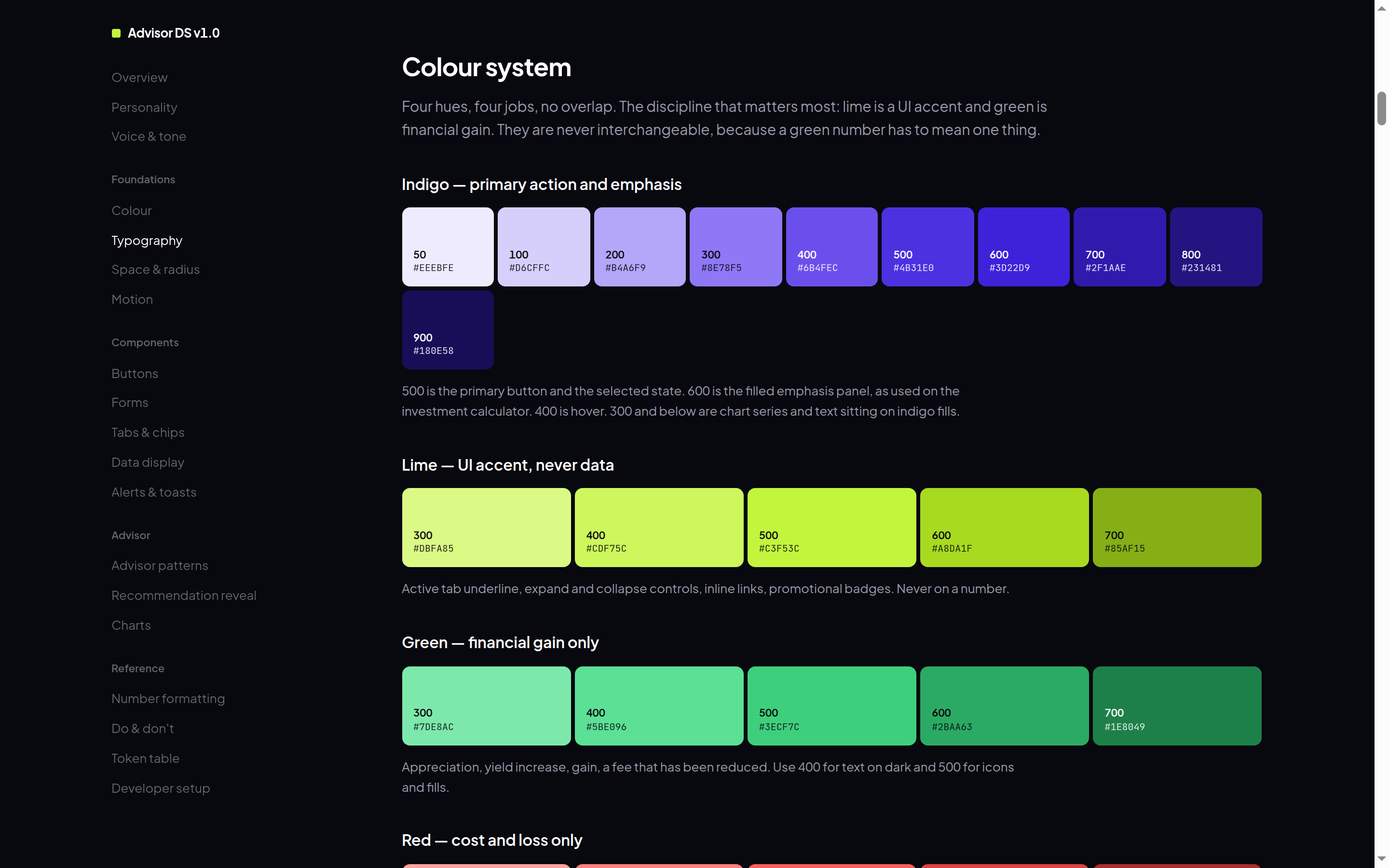Click the scrollbar down arrow
Screen dimensions: 1389x868
pyautogui.click(x=1382, y=860)
